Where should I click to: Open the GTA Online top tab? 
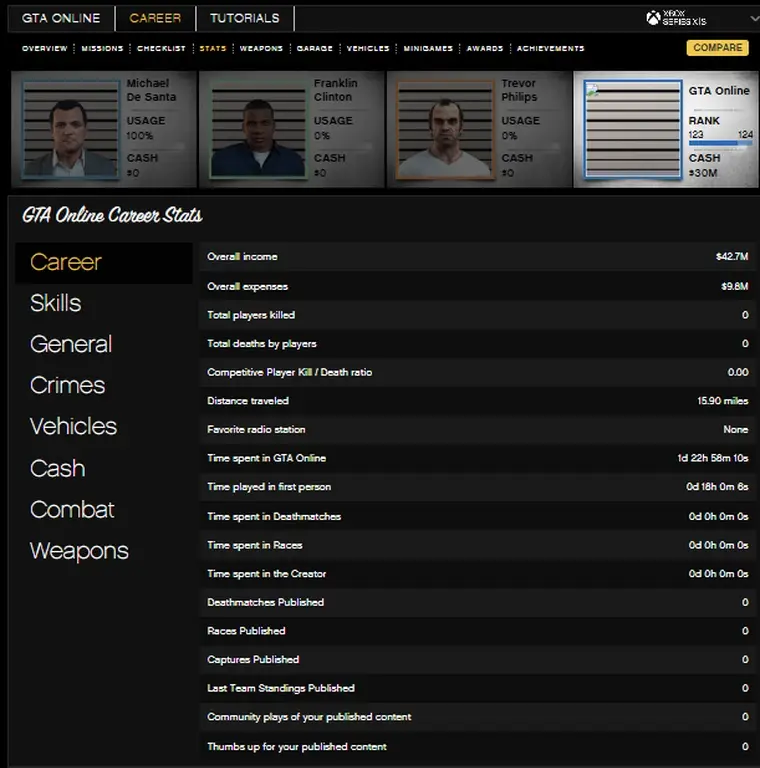pos(61,18)
